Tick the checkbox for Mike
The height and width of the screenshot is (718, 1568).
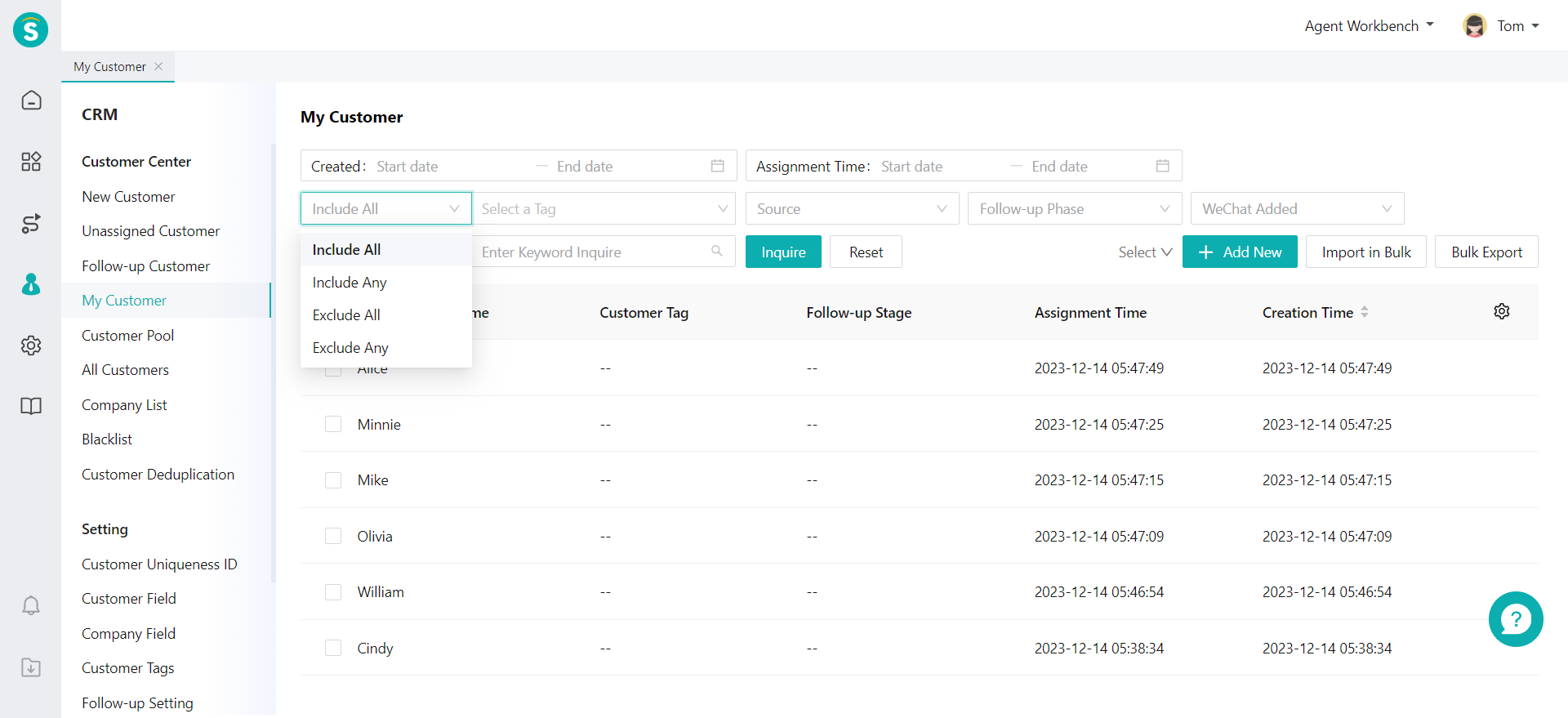click(333, 480)
